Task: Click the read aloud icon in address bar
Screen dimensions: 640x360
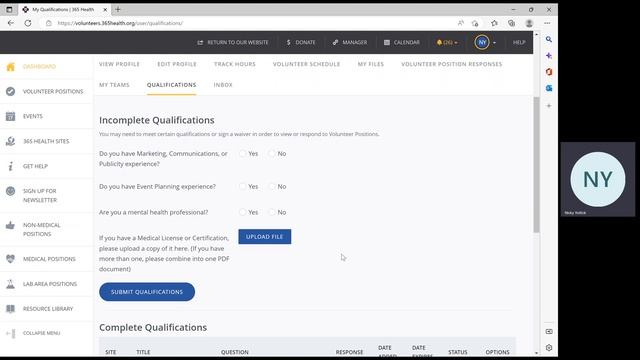Action: (461, 23)
